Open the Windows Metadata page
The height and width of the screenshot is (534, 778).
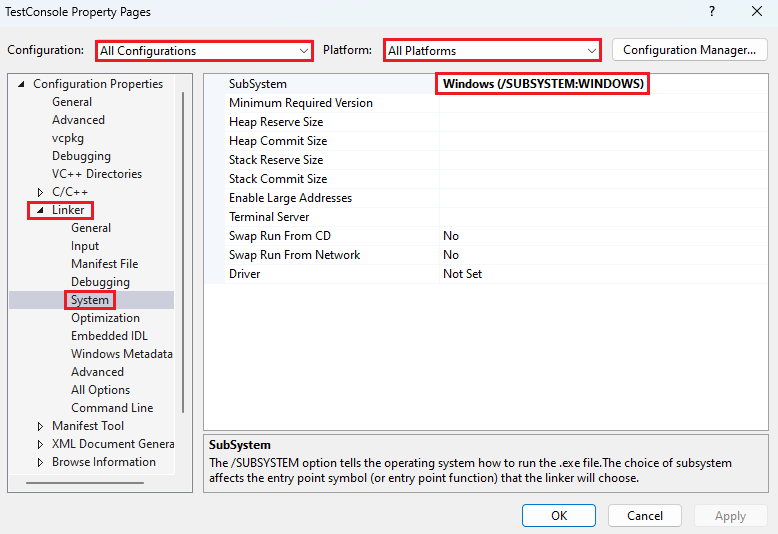(x=122, y=353)
